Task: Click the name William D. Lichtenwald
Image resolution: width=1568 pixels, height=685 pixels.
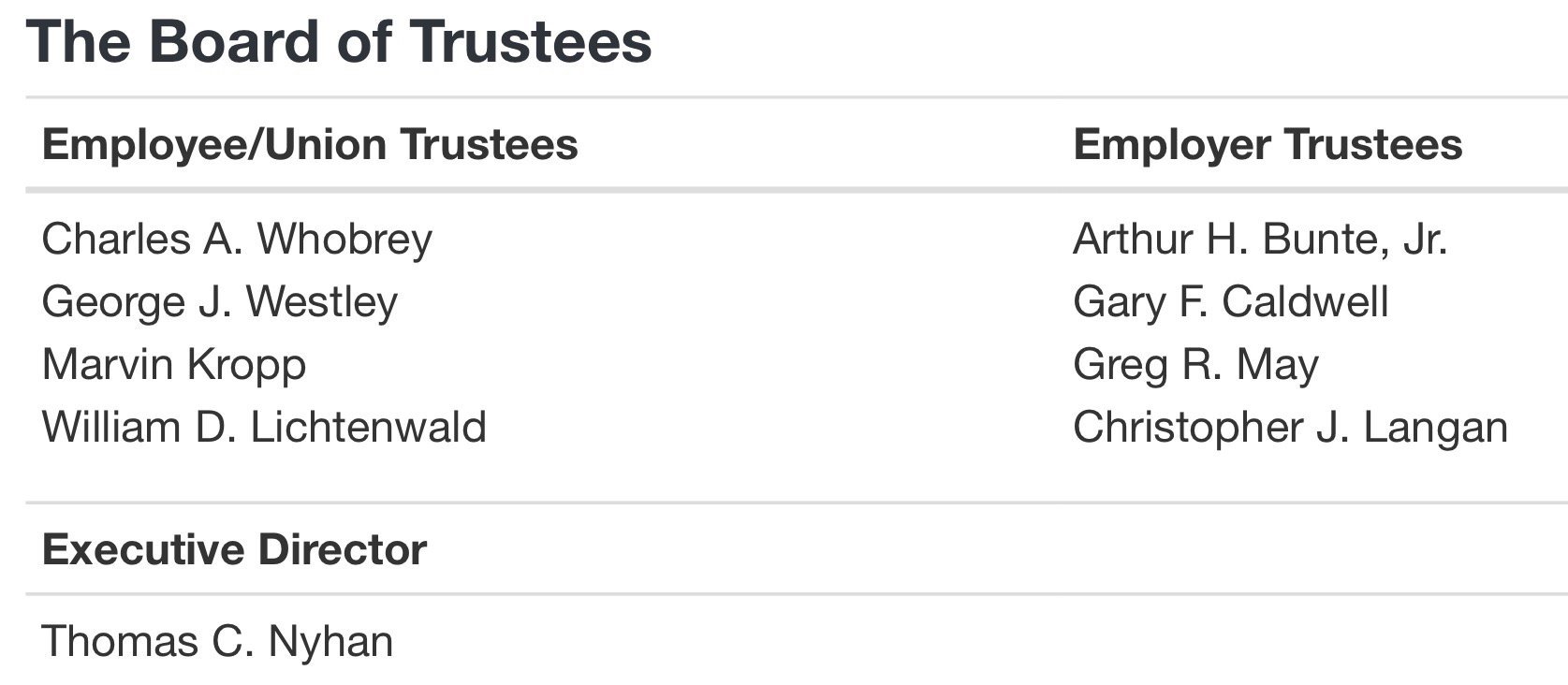Action: coord(264,428)
